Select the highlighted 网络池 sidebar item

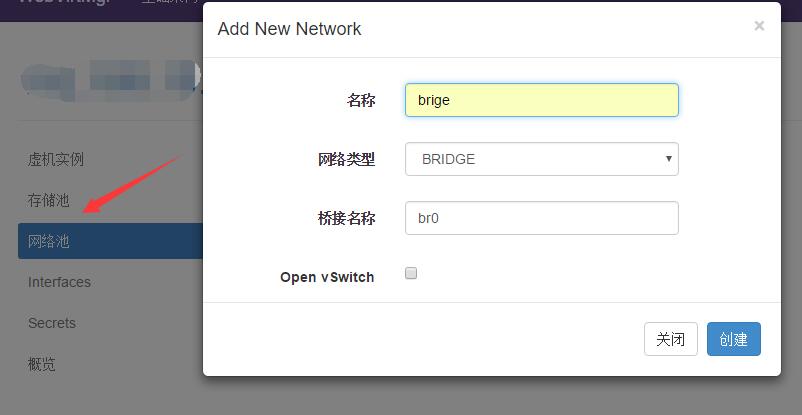click(49, 241)
